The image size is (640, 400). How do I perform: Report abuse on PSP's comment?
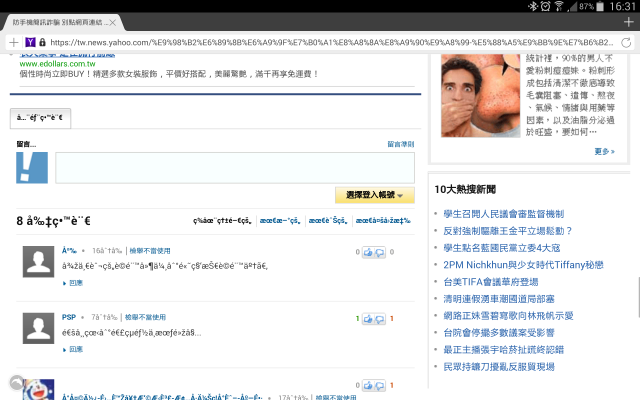point(145,317)
